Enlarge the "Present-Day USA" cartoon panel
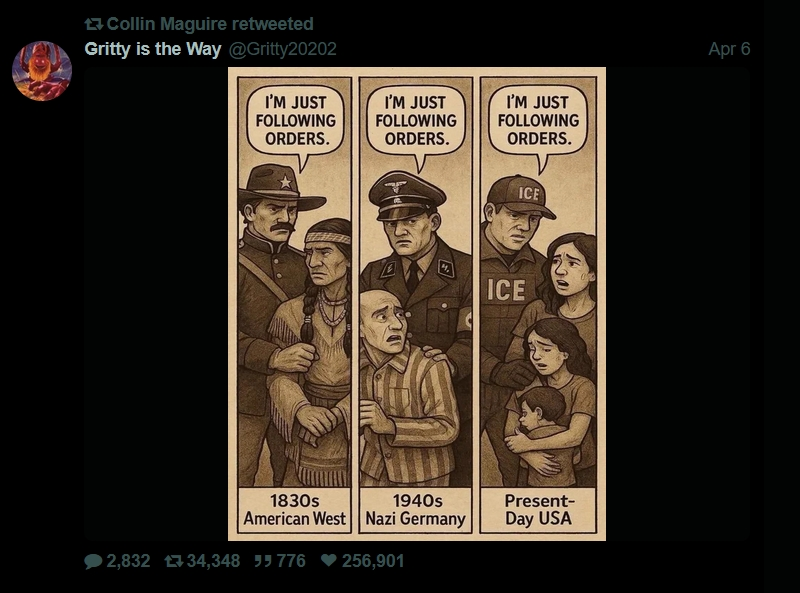The width and height of the screenshot is (800, 593). (x=538, y=305)
